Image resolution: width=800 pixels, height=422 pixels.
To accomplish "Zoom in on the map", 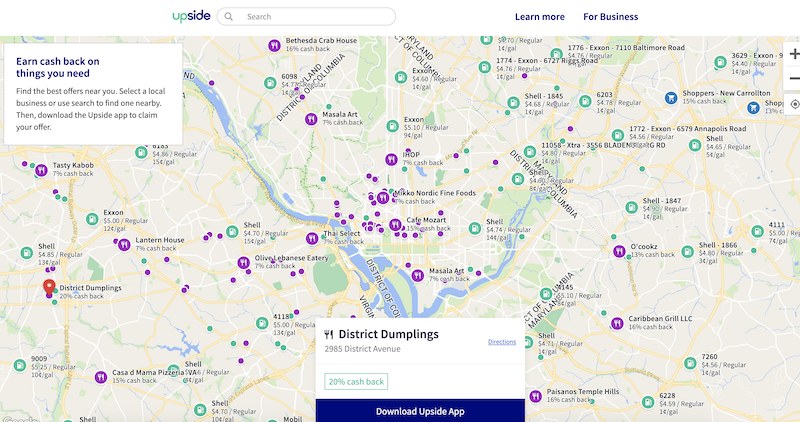I will pos(793,54).
